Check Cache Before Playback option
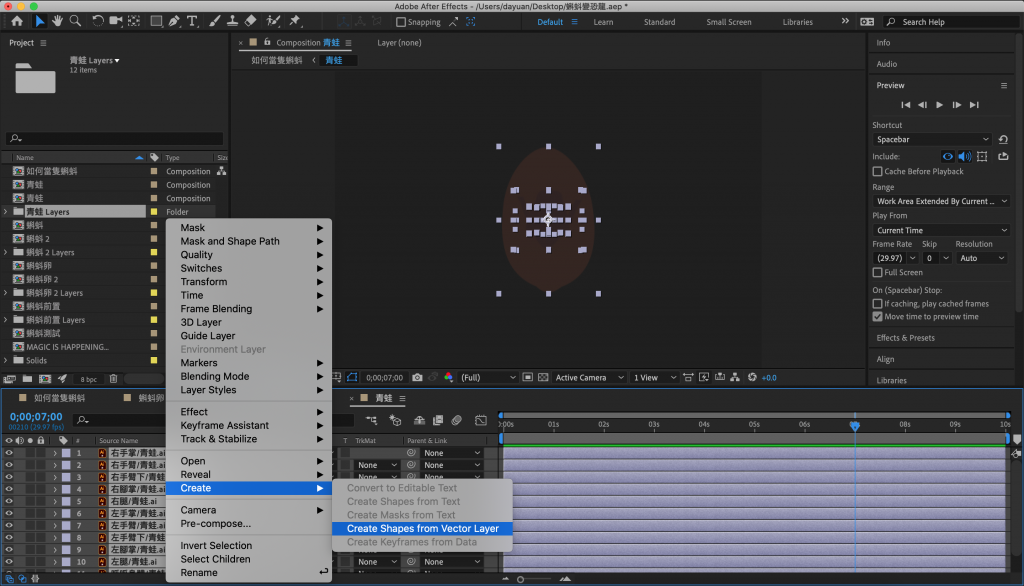The height and width of the screenshot is (586, 1024). point(878,171)
